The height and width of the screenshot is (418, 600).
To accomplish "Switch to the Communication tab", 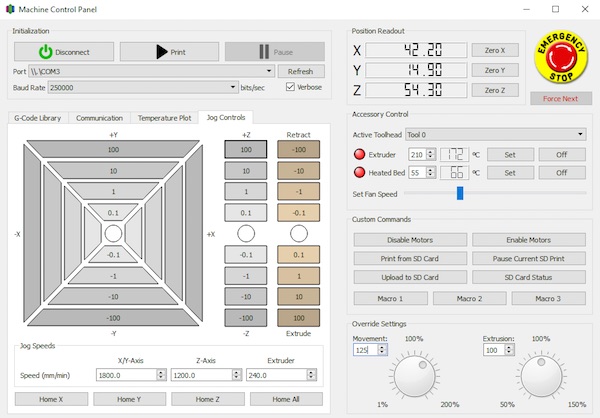I will 99,118.
